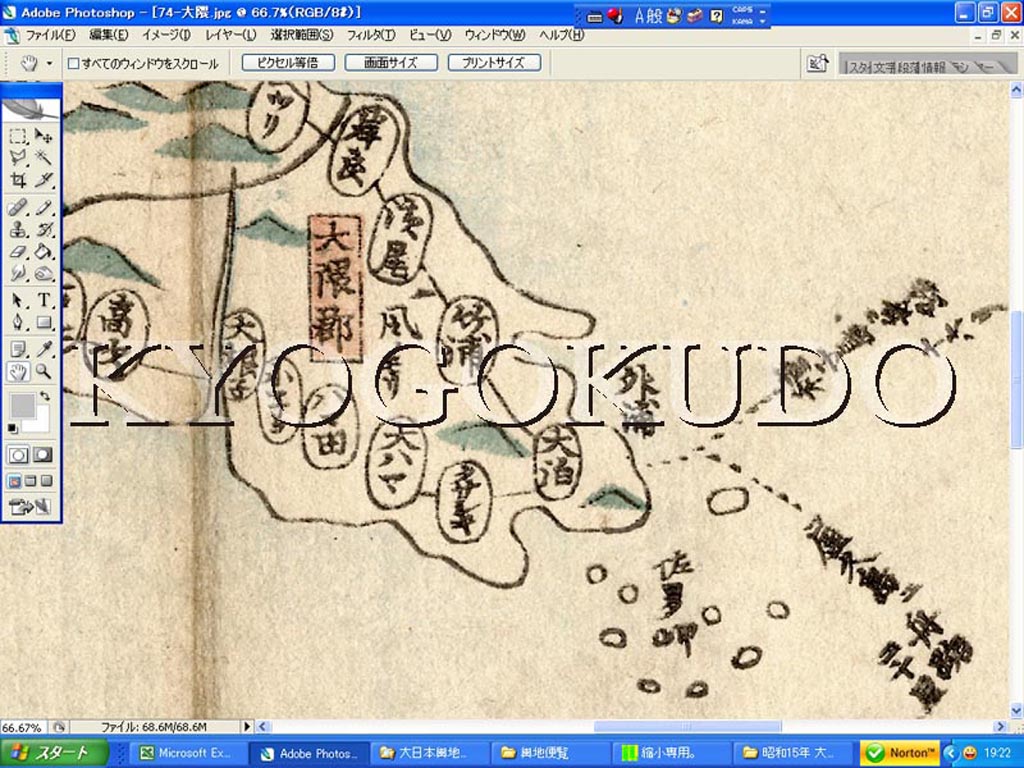The height and width of the screenshot is (768, 1024).
Task: Open the ファイル(F) menu
Action: coord(50,35)
